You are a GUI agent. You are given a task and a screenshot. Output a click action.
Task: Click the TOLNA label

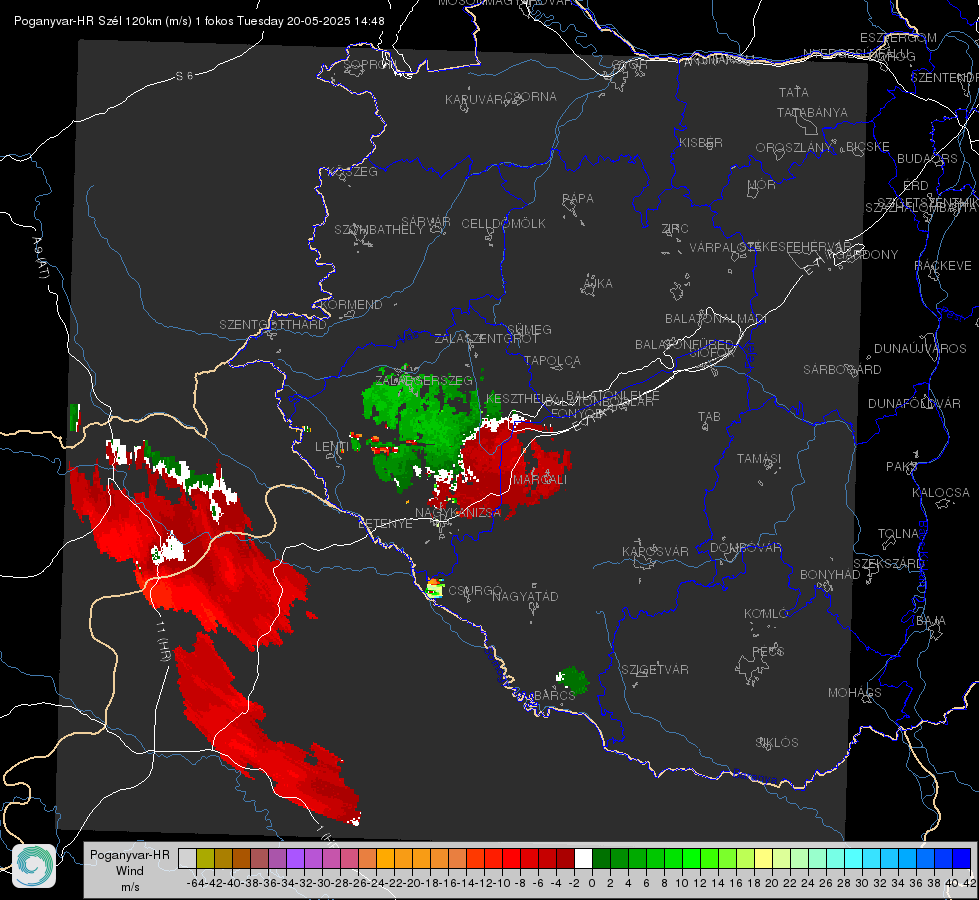[898, 534]
